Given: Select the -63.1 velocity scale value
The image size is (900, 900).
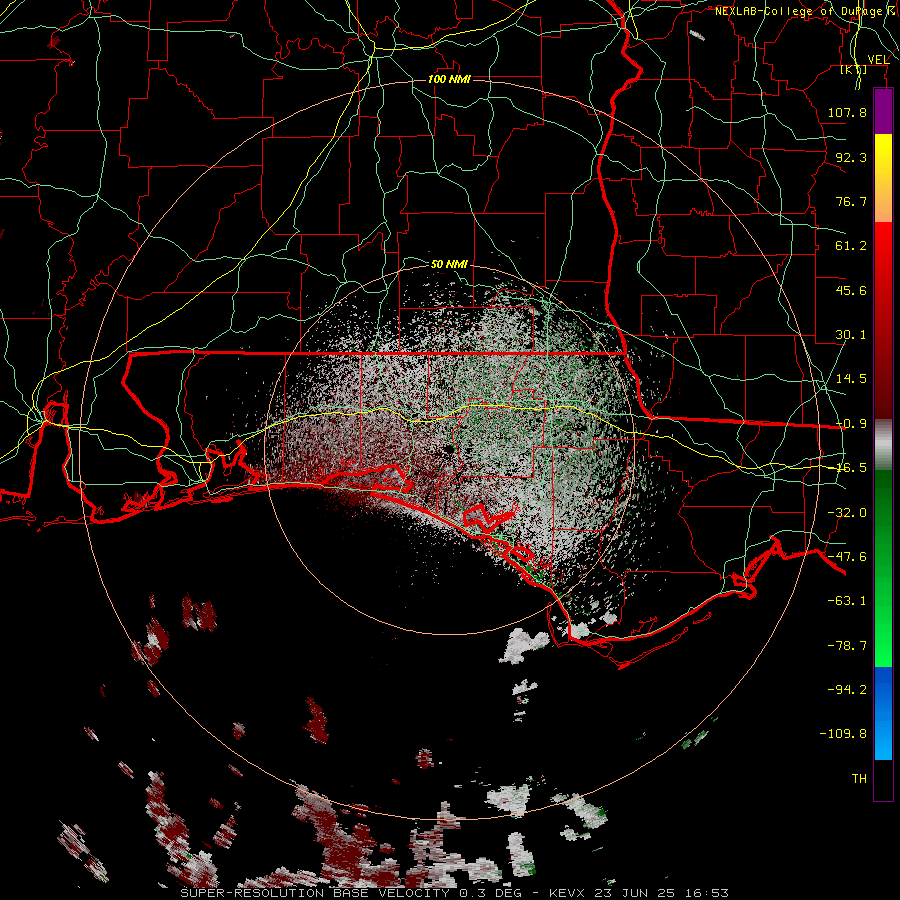Looking at the screenshot, I should coord(847,601).
